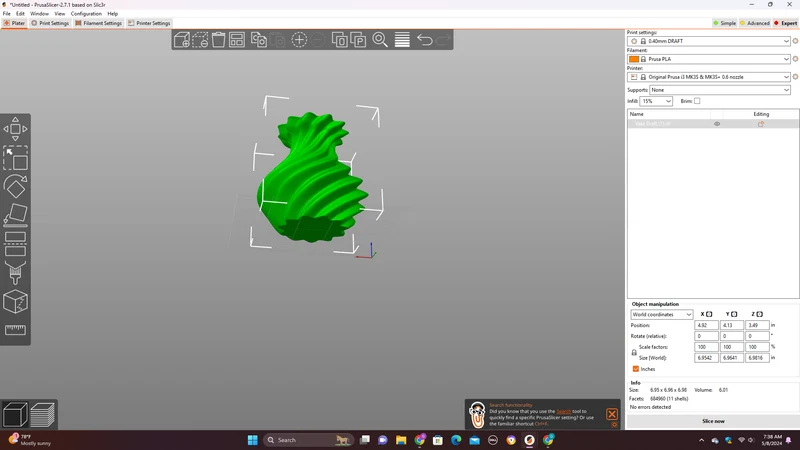Open the Print settings 0.40mm DRAFT dropdown
Image resolution: width=800 pixels, height=450 pixels.
point(709,41)
